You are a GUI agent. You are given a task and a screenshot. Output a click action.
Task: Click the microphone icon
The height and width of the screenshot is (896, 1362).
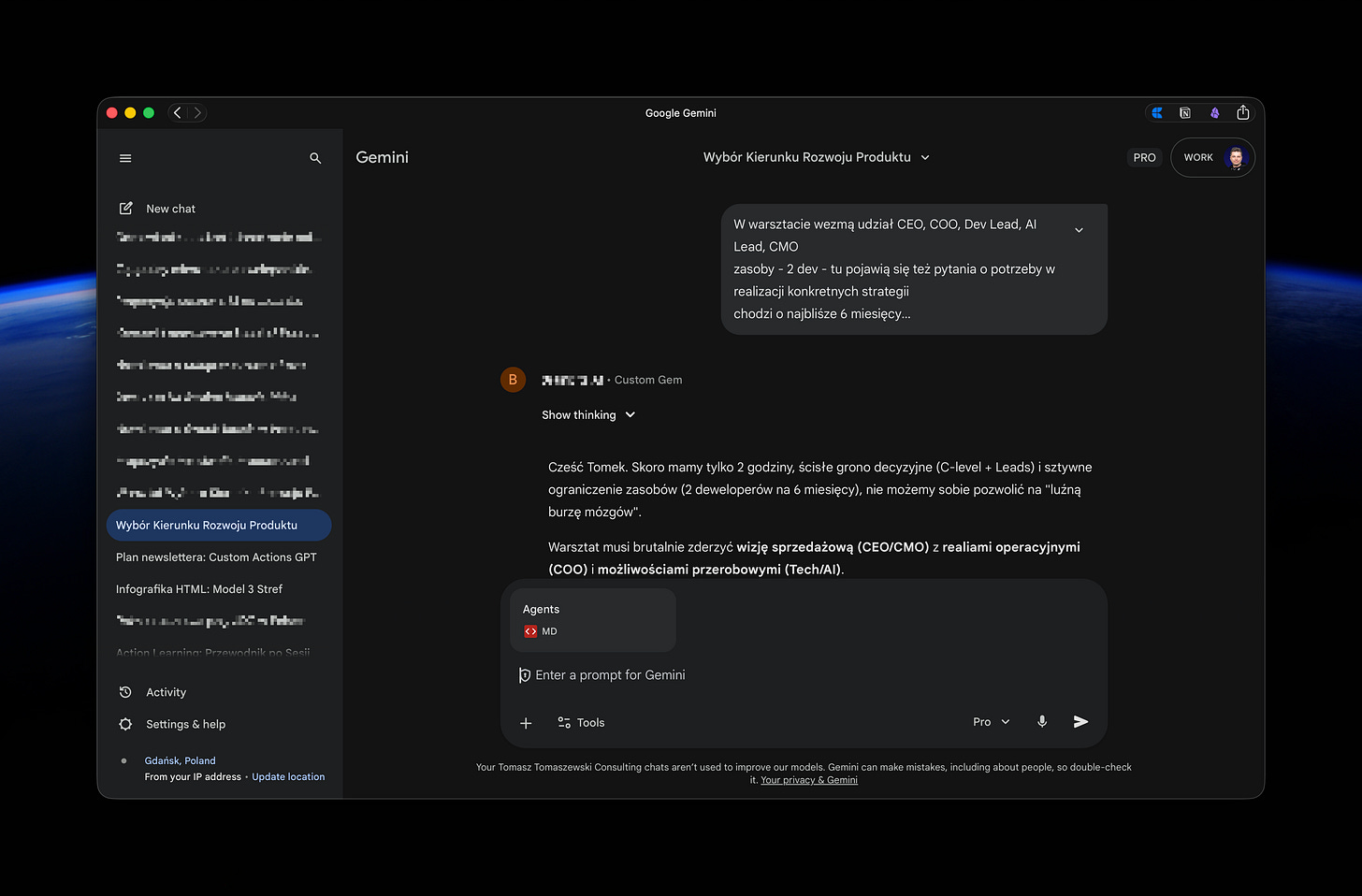(x=1042, y=721)
